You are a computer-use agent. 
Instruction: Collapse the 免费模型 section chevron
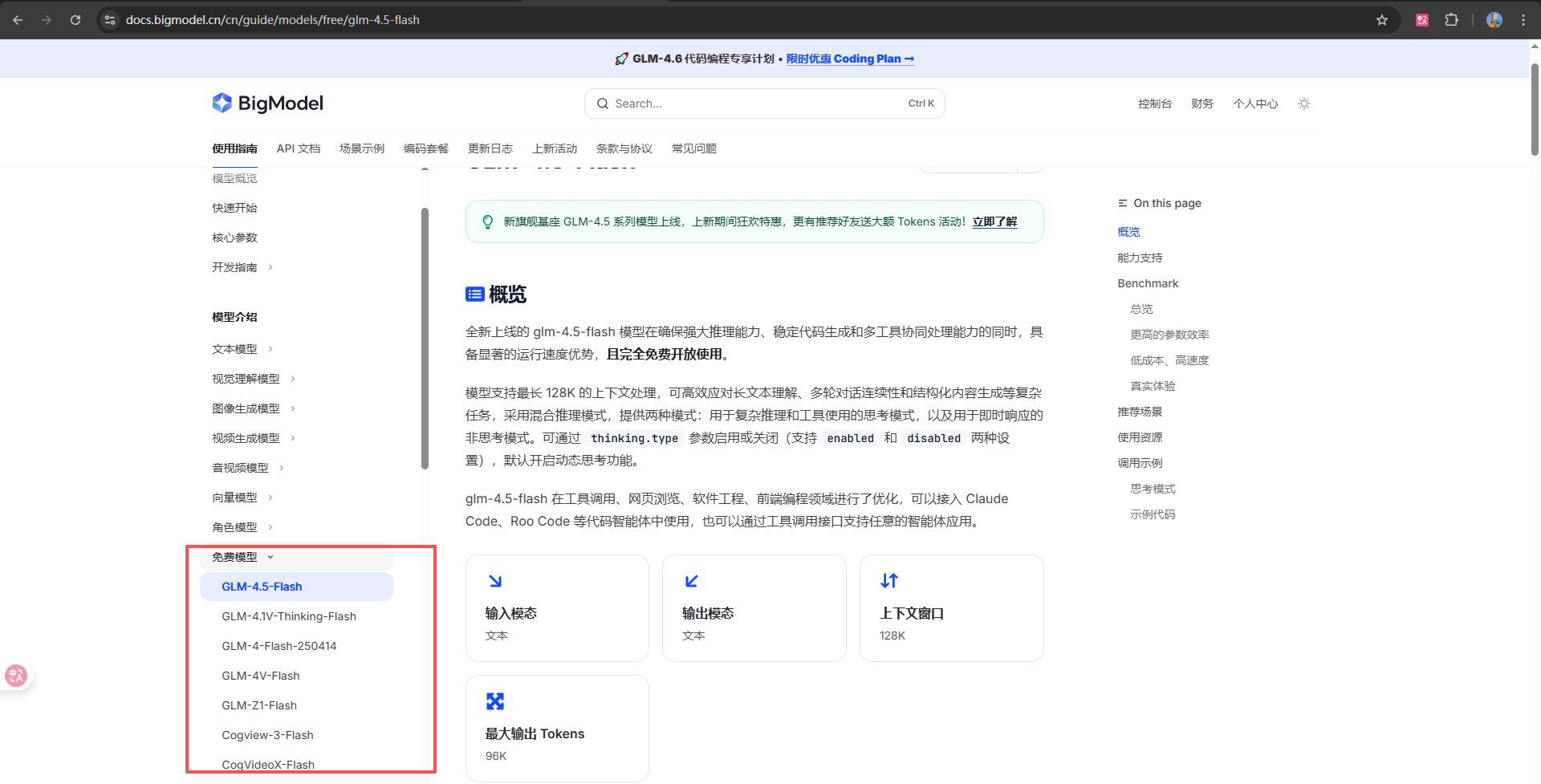(270, 556)
